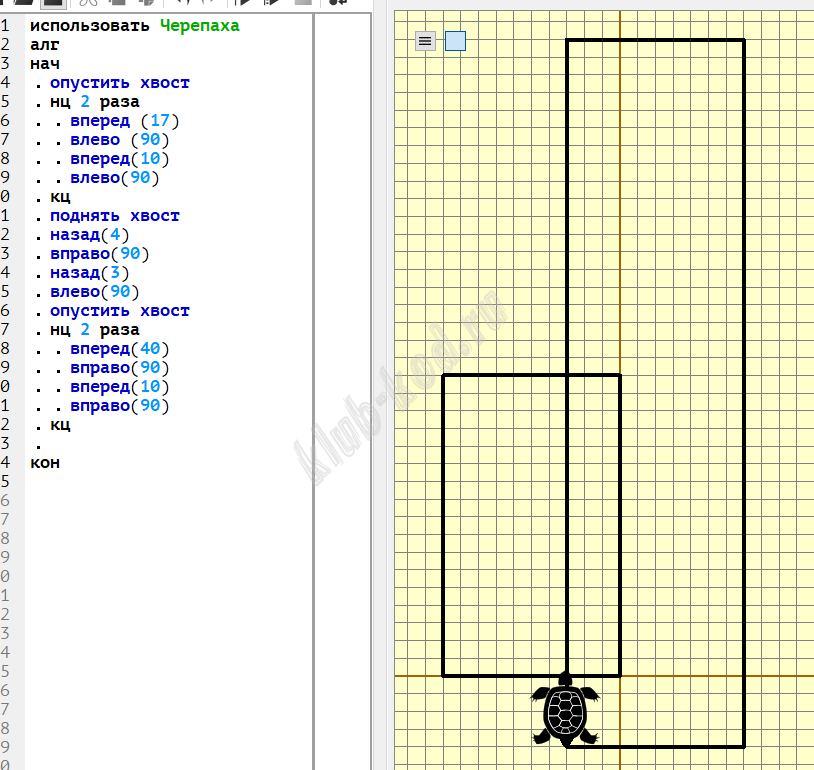Open the turtle window hamburger menu
The height and width of the screenshot is (770, 814).
tap(425, 41)
